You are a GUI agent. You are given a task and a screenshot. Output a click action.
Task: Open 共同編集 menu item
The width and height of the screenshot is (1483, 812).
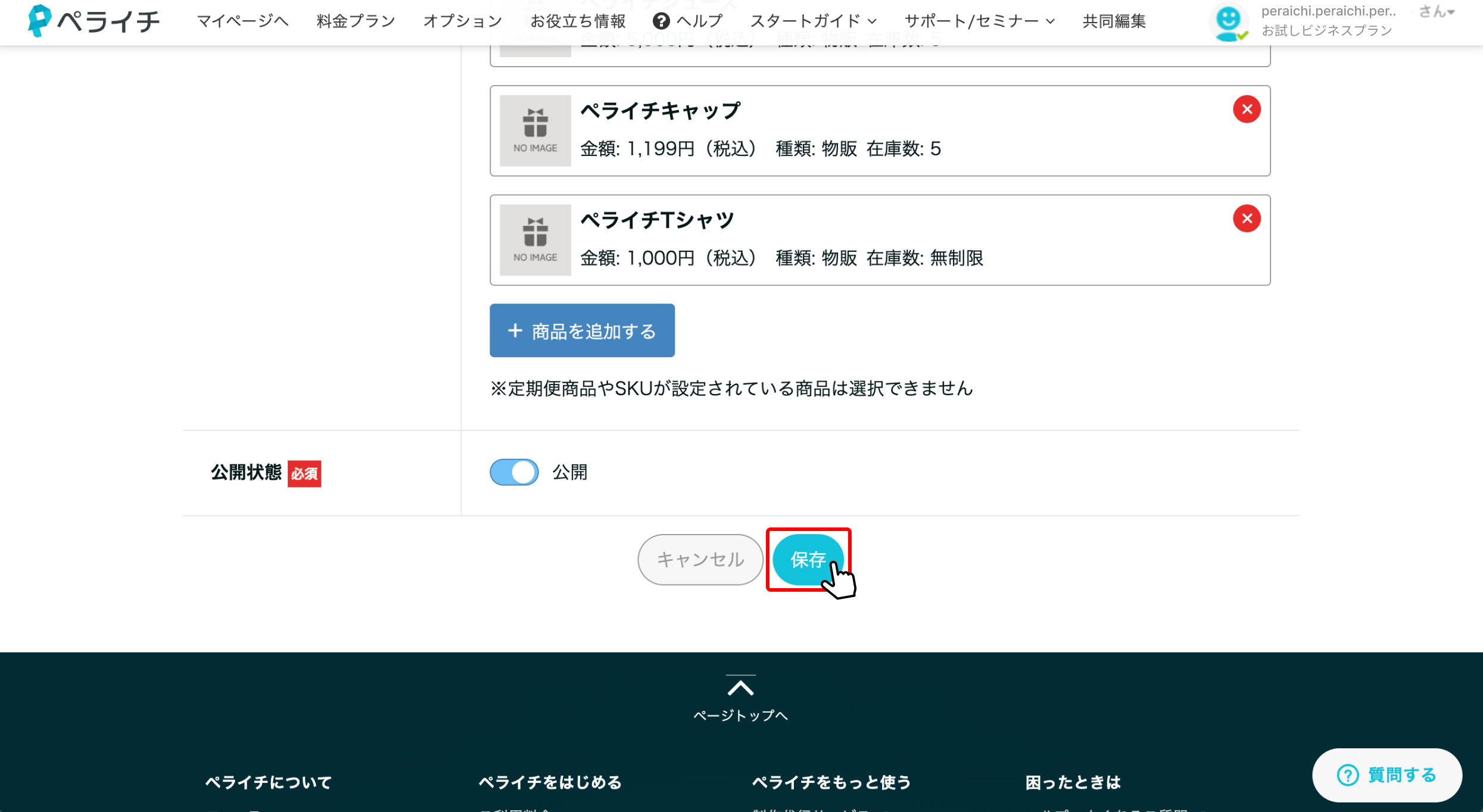[1114, 21]
